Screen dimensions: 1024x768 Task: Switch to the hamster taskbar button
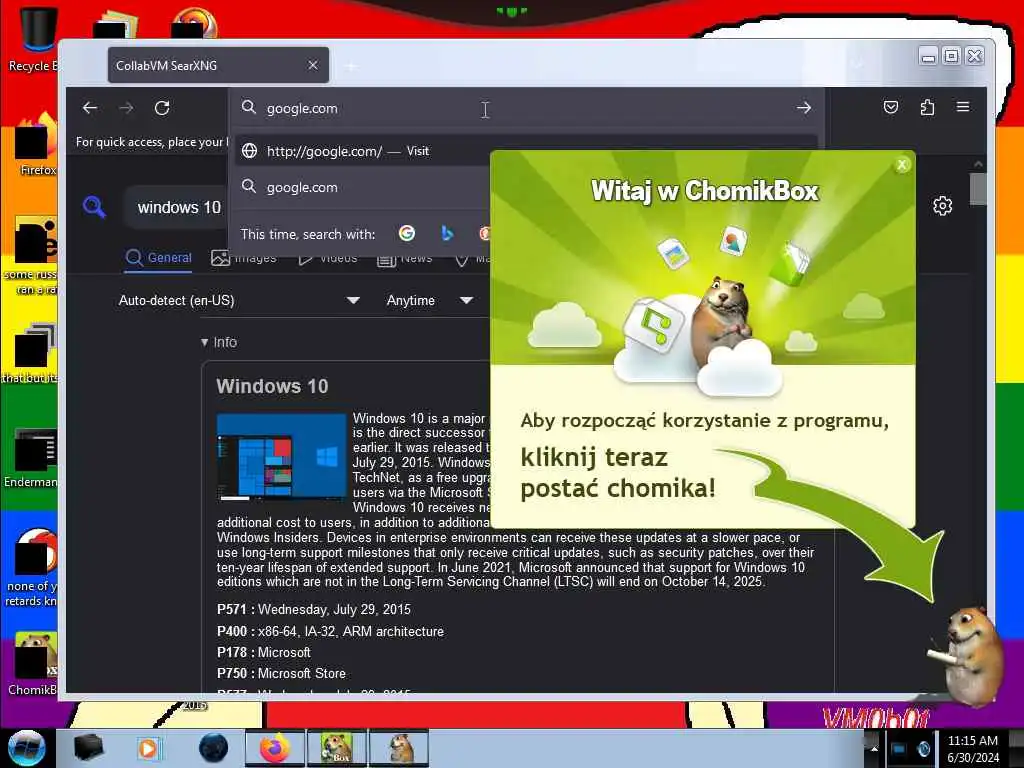click(x=399, y=748)
